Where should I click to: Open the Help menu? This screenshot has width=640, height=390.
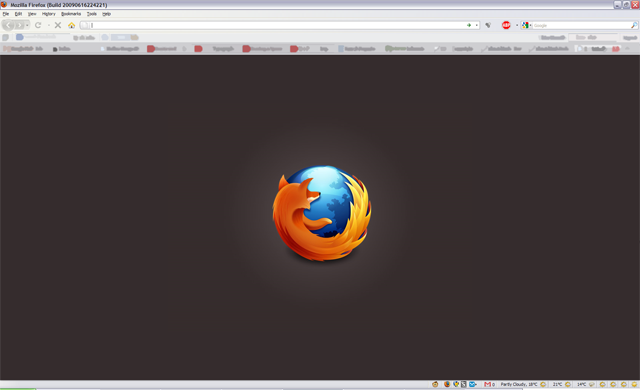click(x=107, y=14)
